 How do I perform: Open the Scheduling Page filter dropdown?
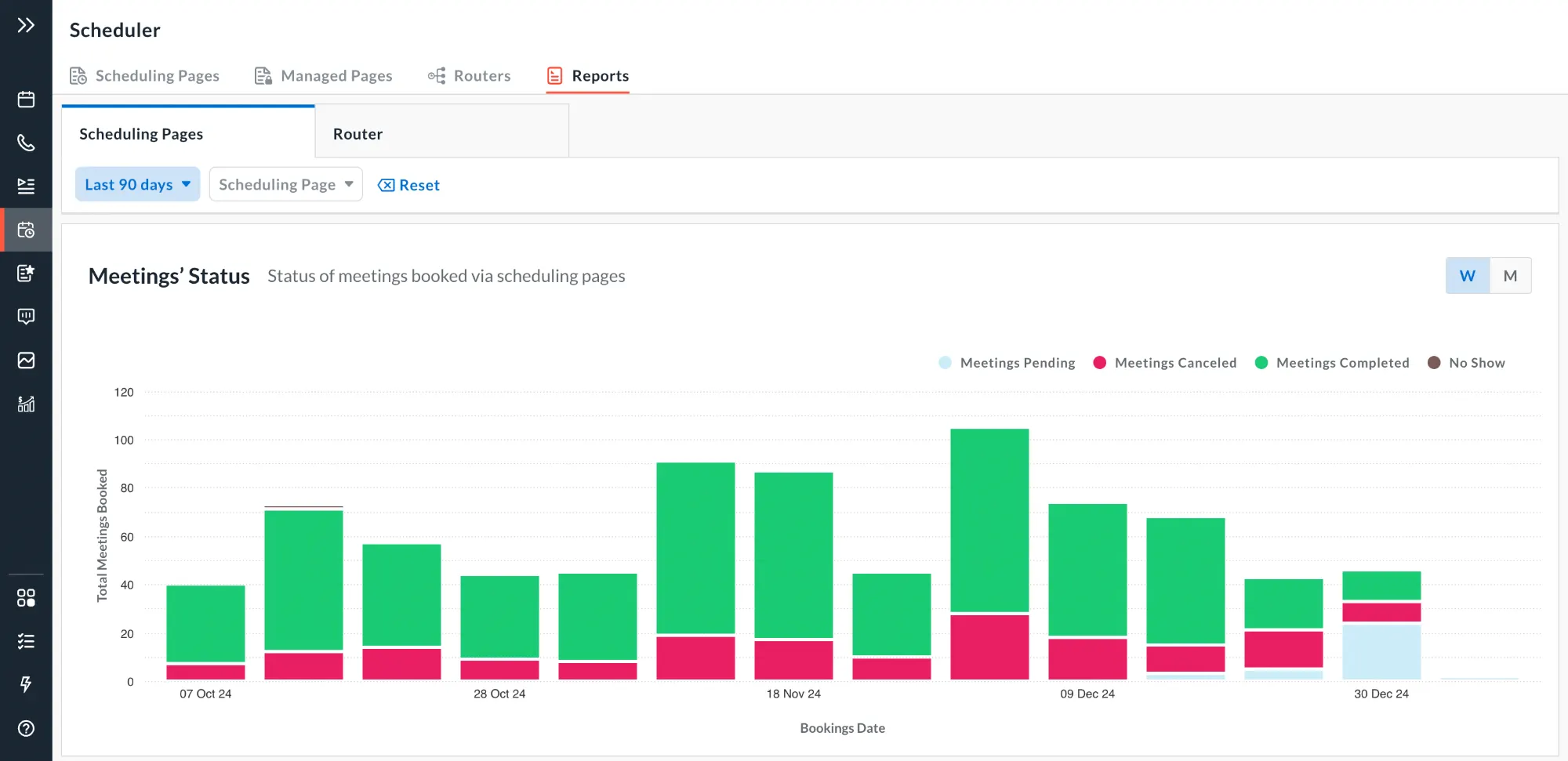tap(286, 184)
